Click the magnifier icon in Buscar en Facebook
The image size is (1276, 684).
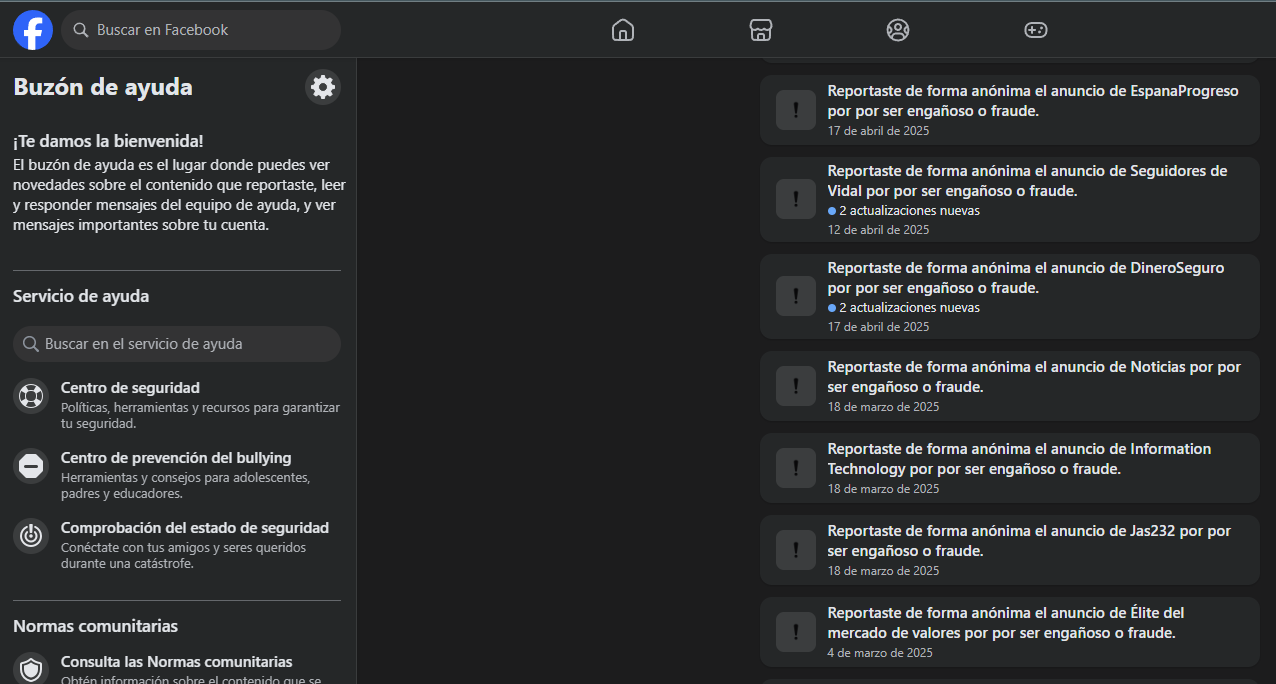(81, 30)
